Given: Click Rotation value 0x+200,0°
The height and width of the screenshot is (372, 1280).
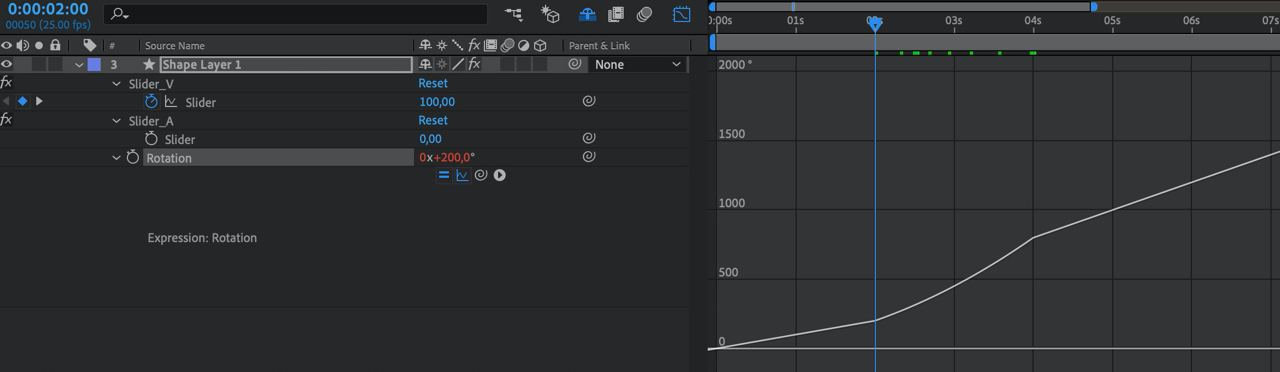Looking at the screenshot, I should click(447, 157).
